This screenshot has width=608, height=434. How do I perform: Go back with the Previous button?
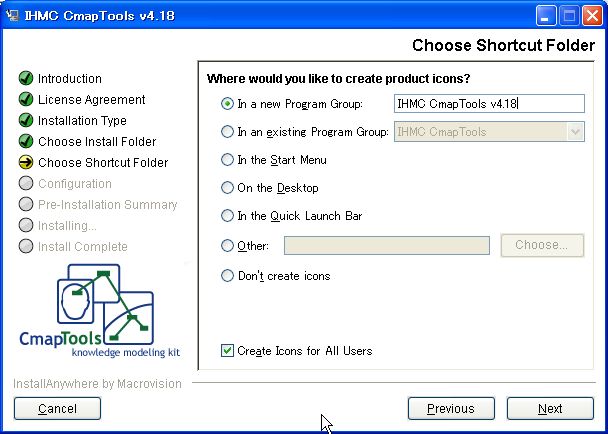[450, 408]
